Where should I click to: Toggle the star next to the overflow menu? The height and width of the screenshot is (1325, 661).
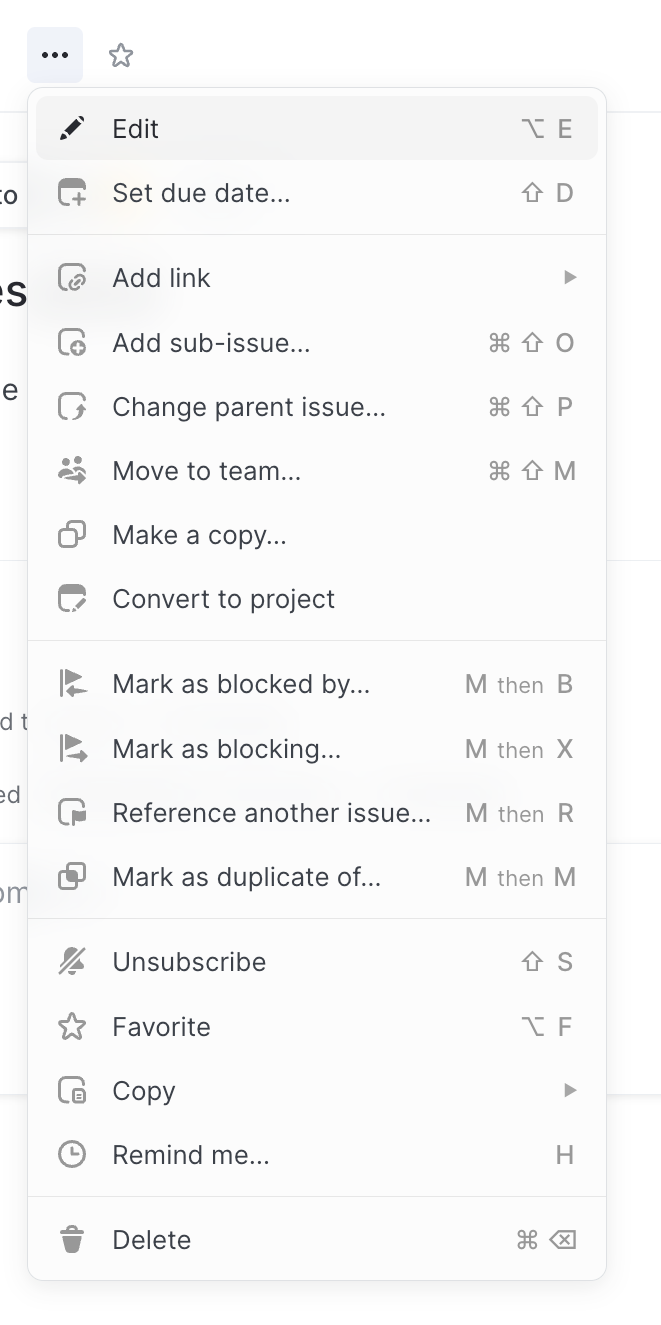tap(120, 55)
